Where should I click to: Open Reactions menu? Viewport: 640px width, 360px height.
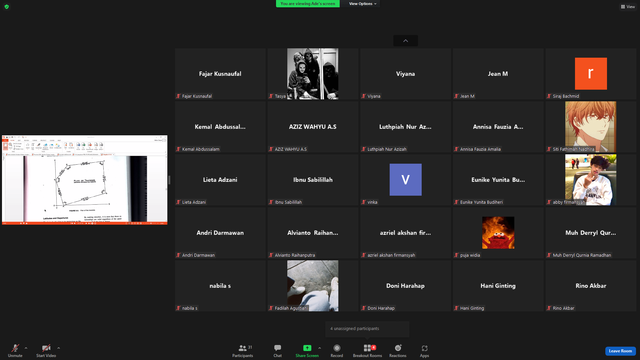[398, 350]
